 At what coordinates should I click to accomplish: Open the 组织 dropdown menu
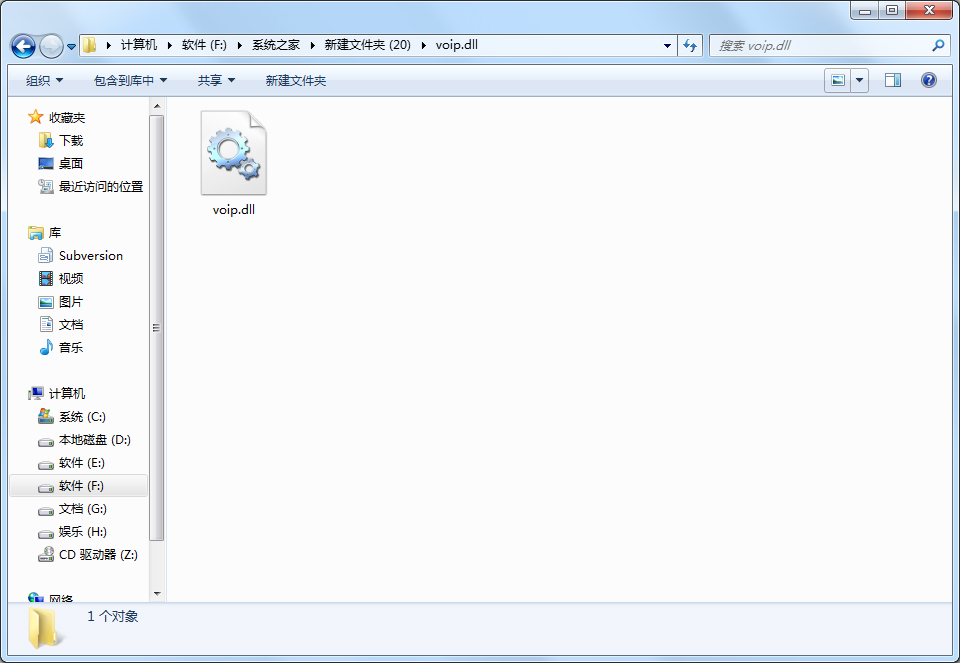[x=44, y=80]
